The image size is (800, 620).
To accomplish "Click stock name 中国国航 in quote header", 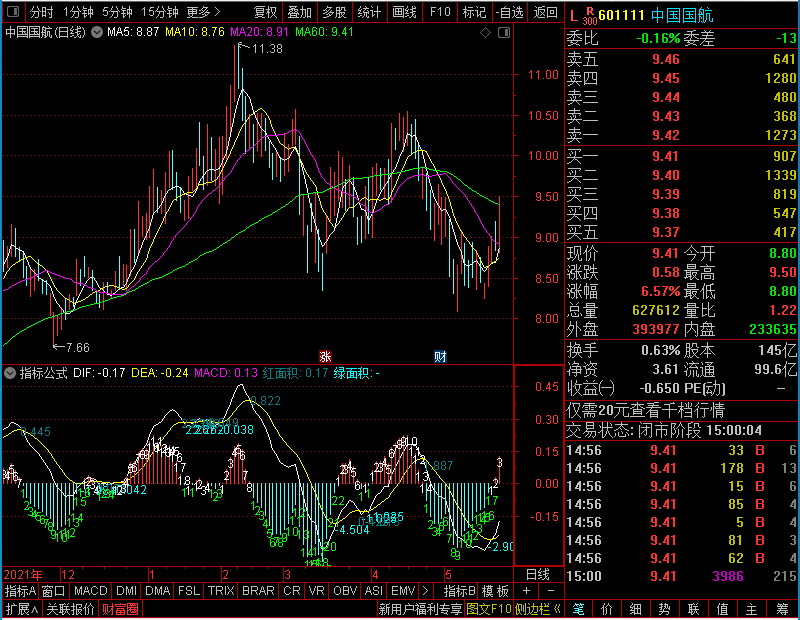I will [x=682, y=16].
